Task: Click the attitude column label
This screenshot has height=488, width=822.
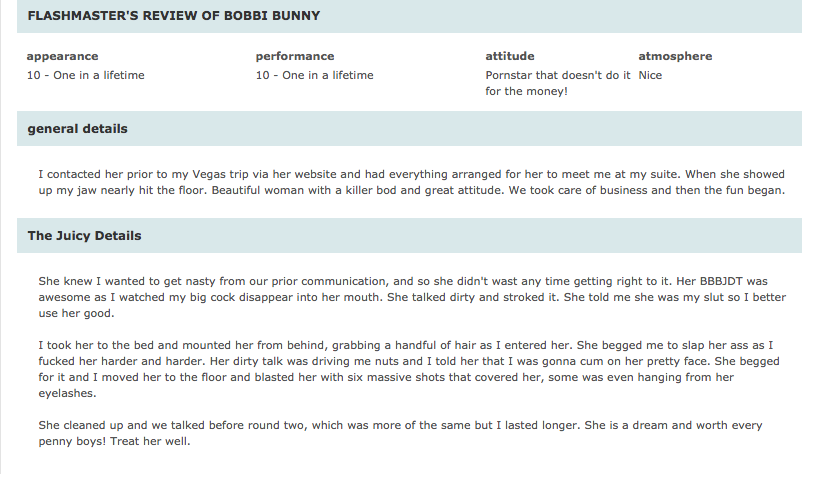Action: click(x=510, y=56)
